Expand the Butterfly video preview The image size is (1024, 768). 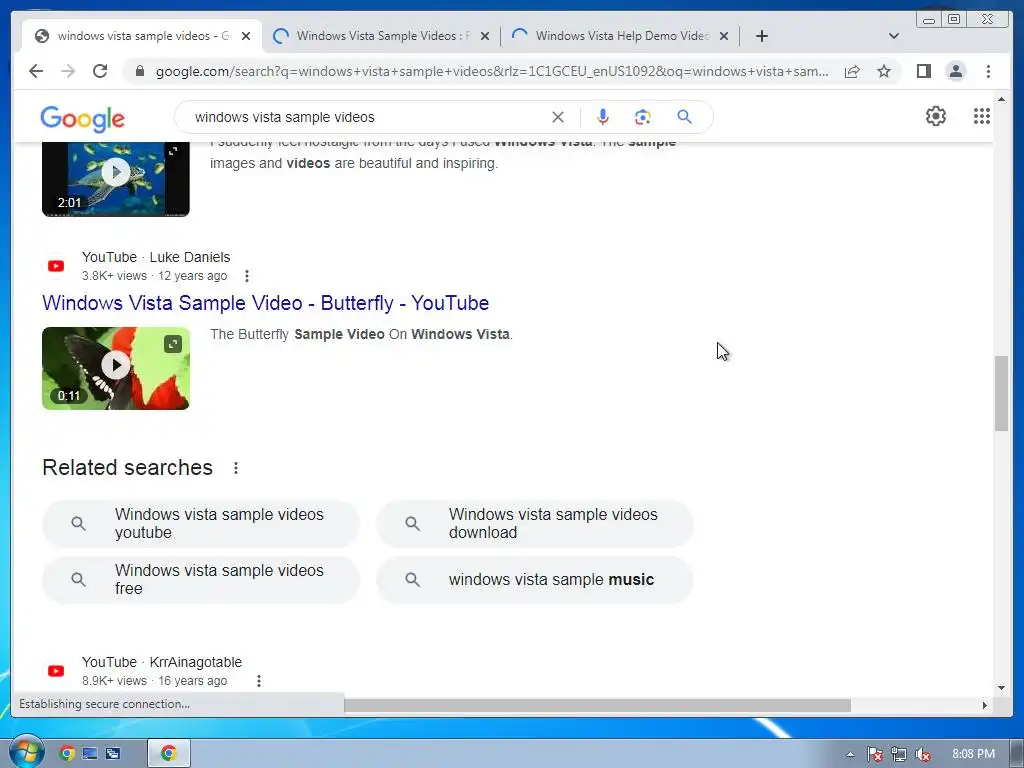(173, 344)
